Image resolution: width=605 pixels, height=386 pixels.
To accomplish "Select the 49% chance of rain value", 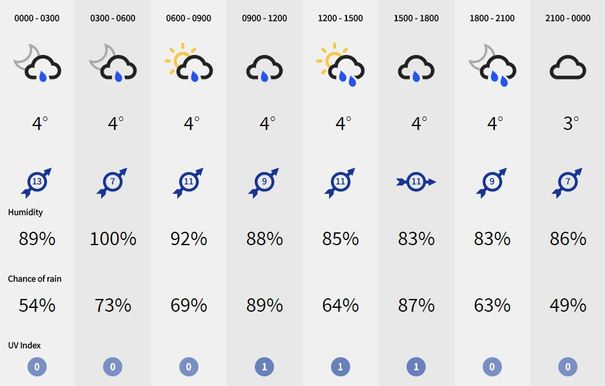I will click(568, 305).
